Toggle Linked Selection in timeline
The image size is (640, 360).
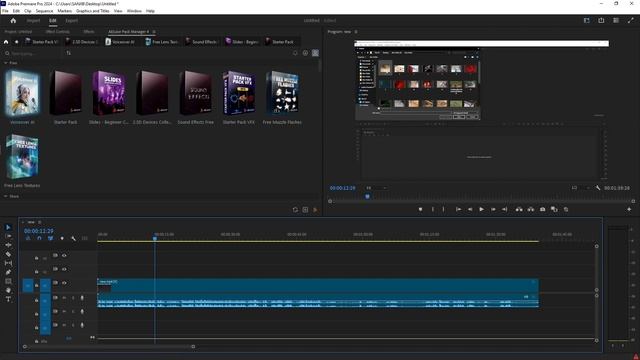51,238
